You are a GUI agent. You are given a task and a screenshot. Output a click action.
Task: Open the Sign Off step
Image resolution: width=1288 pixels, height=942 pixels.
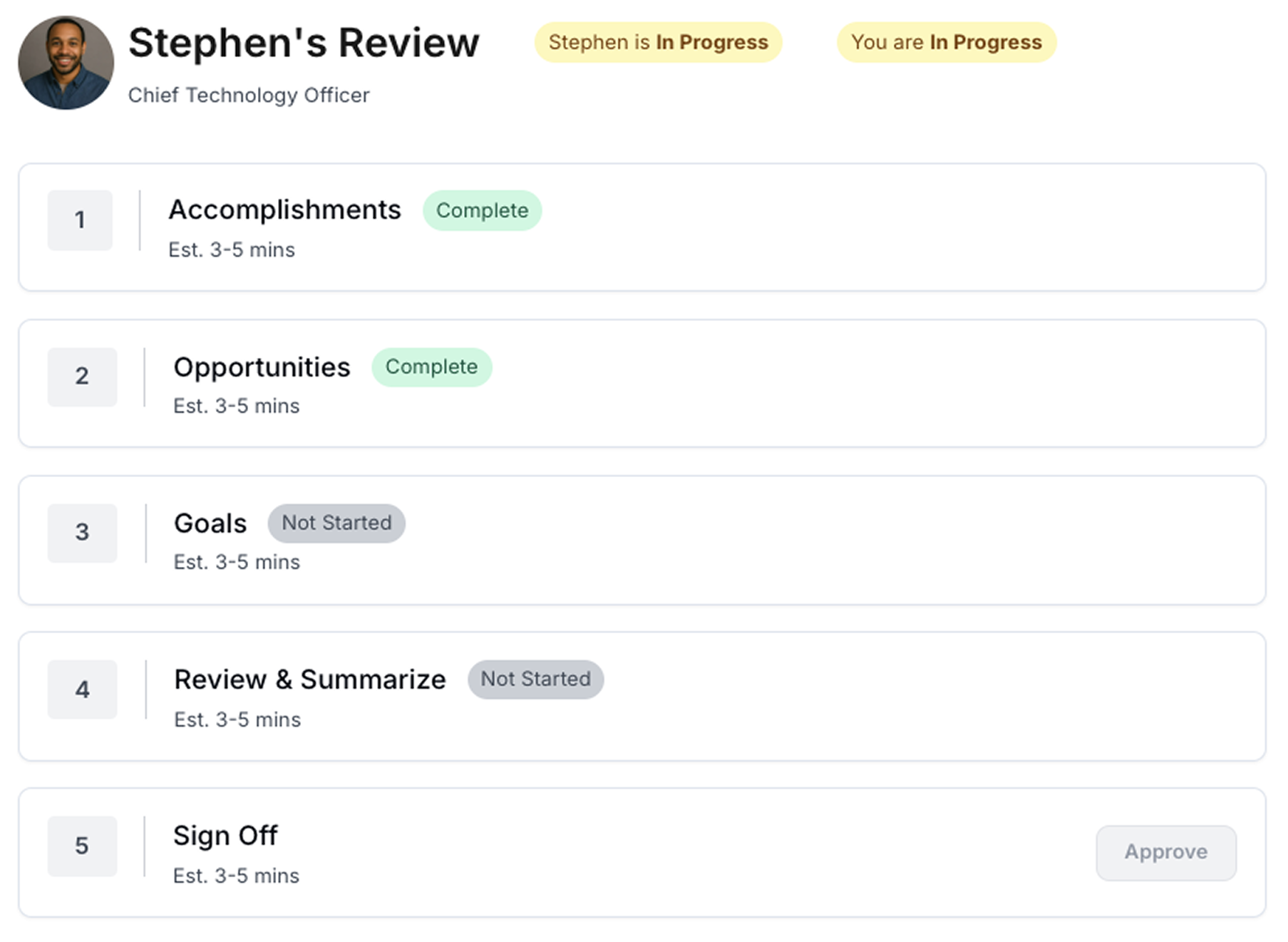coord(225,836)
